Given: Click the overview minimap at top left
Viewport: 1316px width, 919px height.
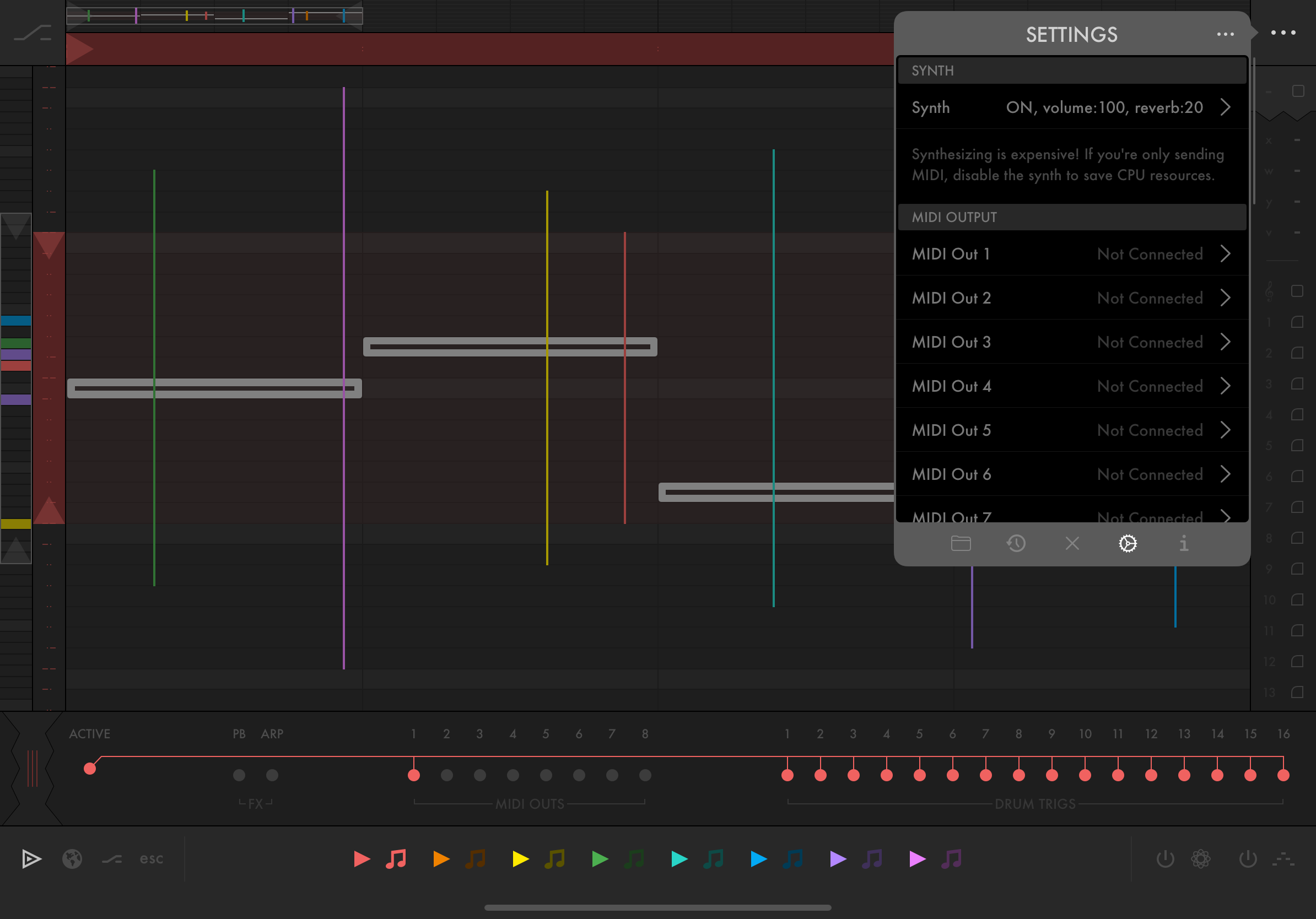Looking at the screenshot, I should tap(214, 16).
